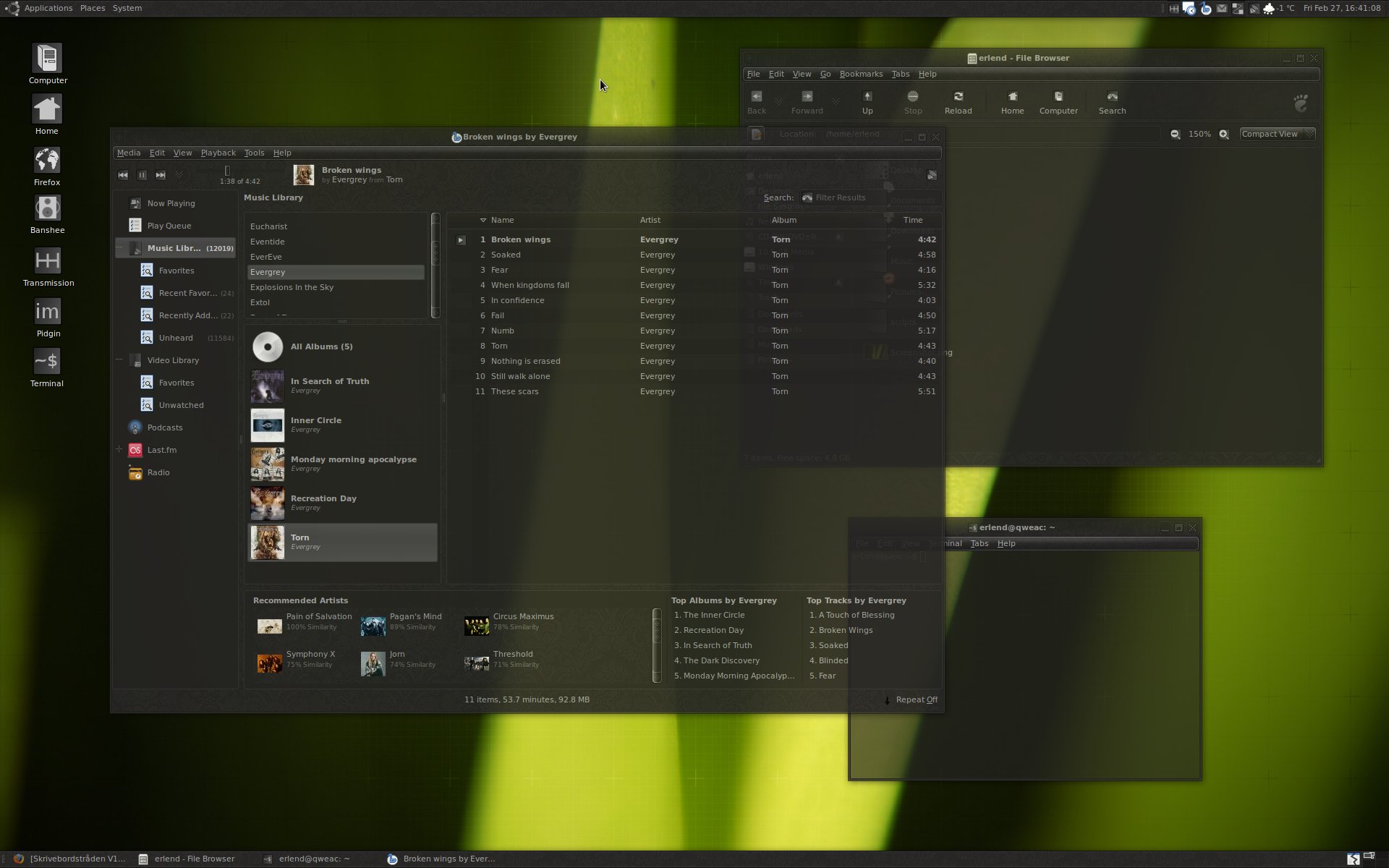
Task: Move the song seek slider handle
Action: 227,171
